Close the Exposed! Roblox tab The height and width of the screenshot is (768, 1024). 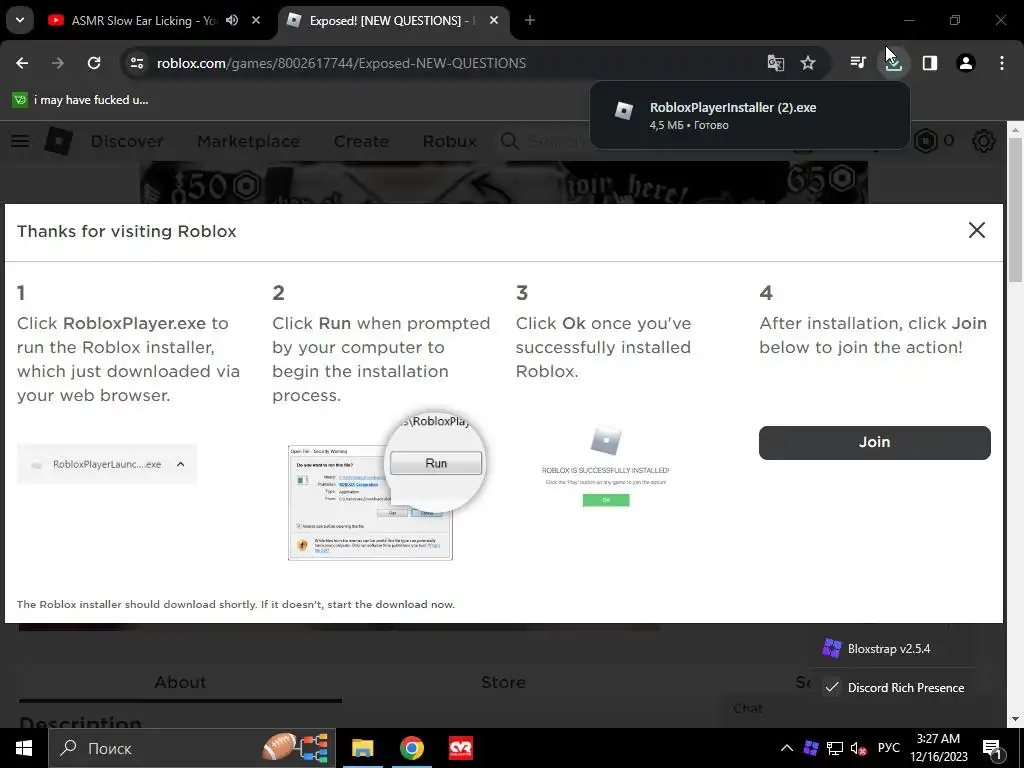pos(494,20)
